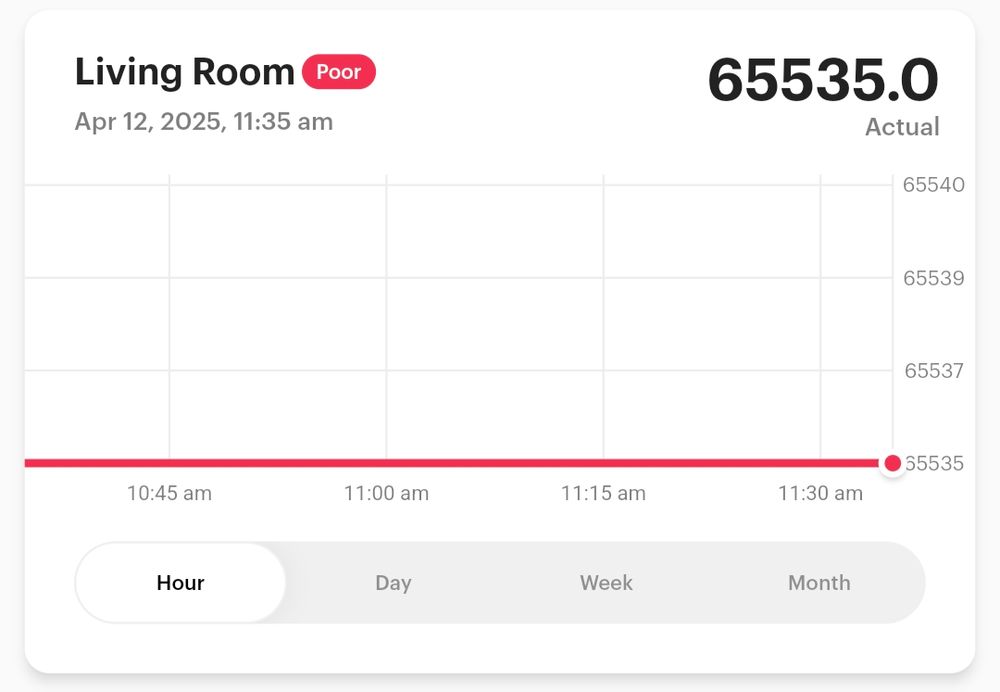Click the 11:15 am time label
The width and height of the screenshot is (1000, 692).
pos(603,493)
